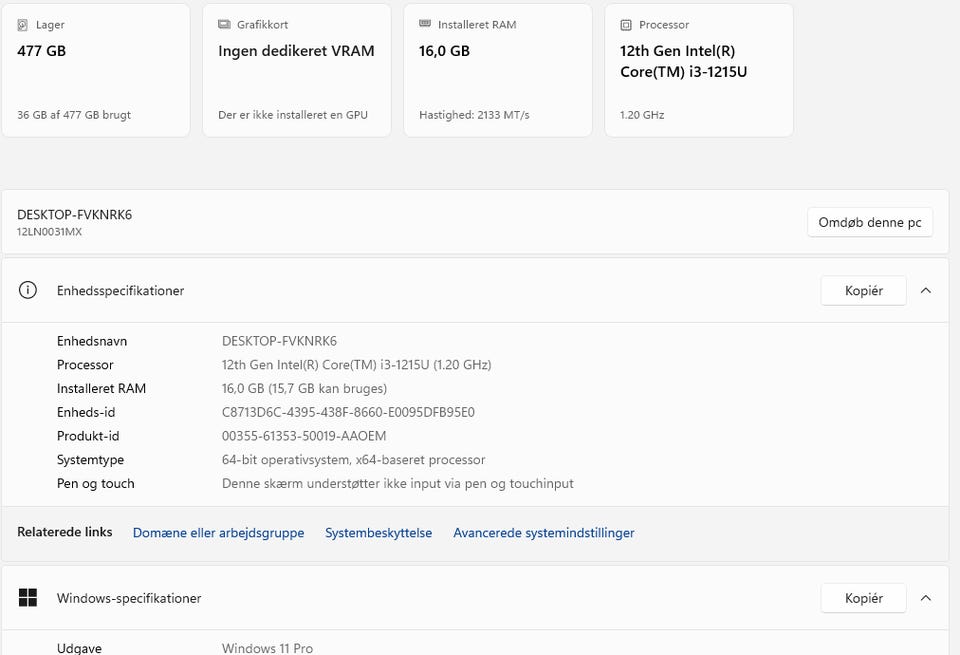Collapse the Windows-specifikationer section chevron
Viewport: 960px width, 655px height.
coord(926,598)
